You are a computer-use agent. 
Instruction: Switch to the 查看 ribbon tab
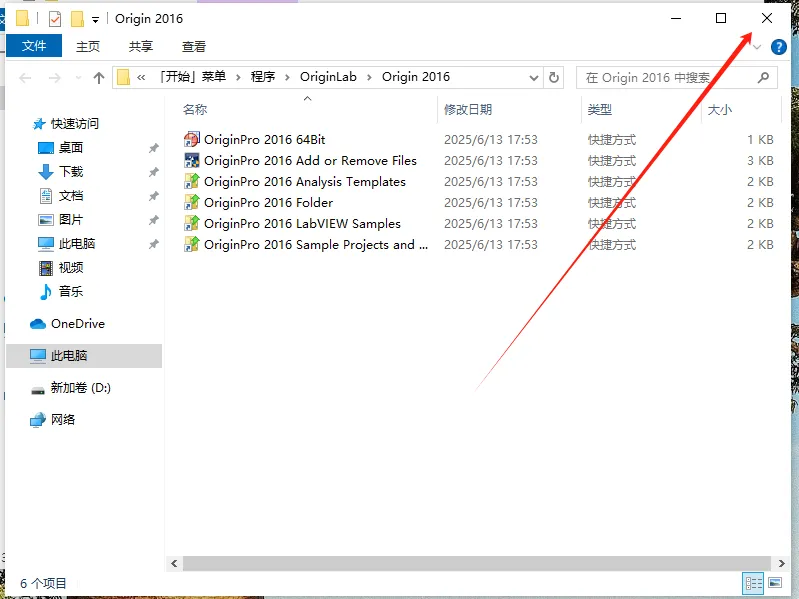(194, 46)
